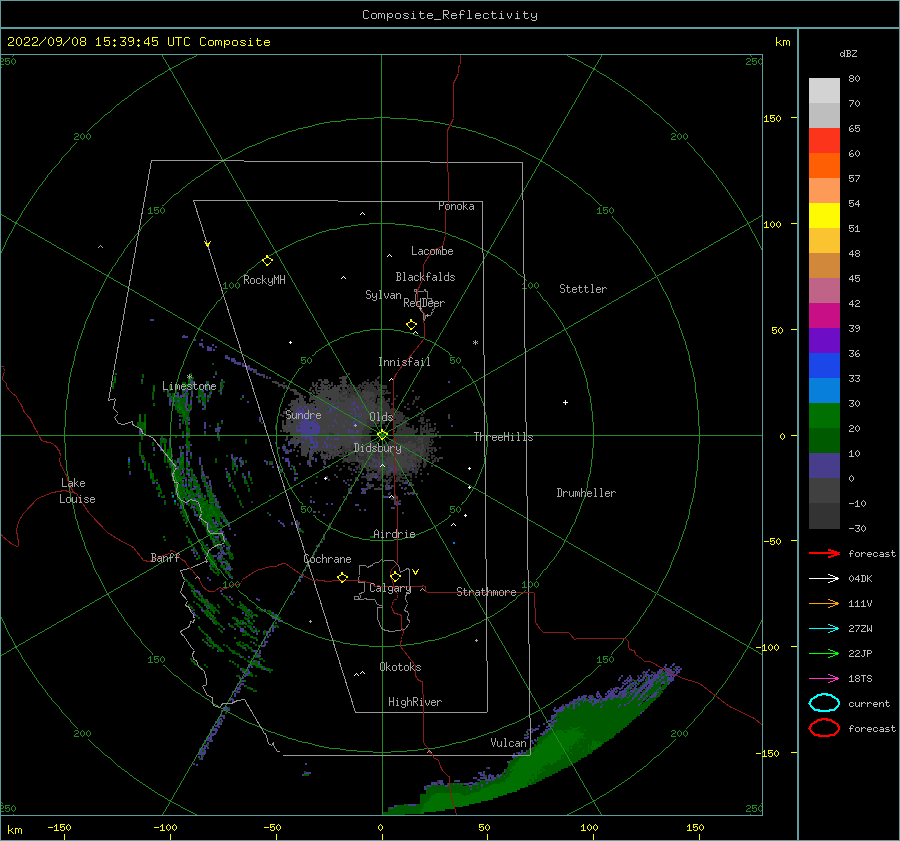Click the Calgary city label
Image resolution: width=900 pixels, height=841 pixels.
pyautogui.click(x=390, y=588)
